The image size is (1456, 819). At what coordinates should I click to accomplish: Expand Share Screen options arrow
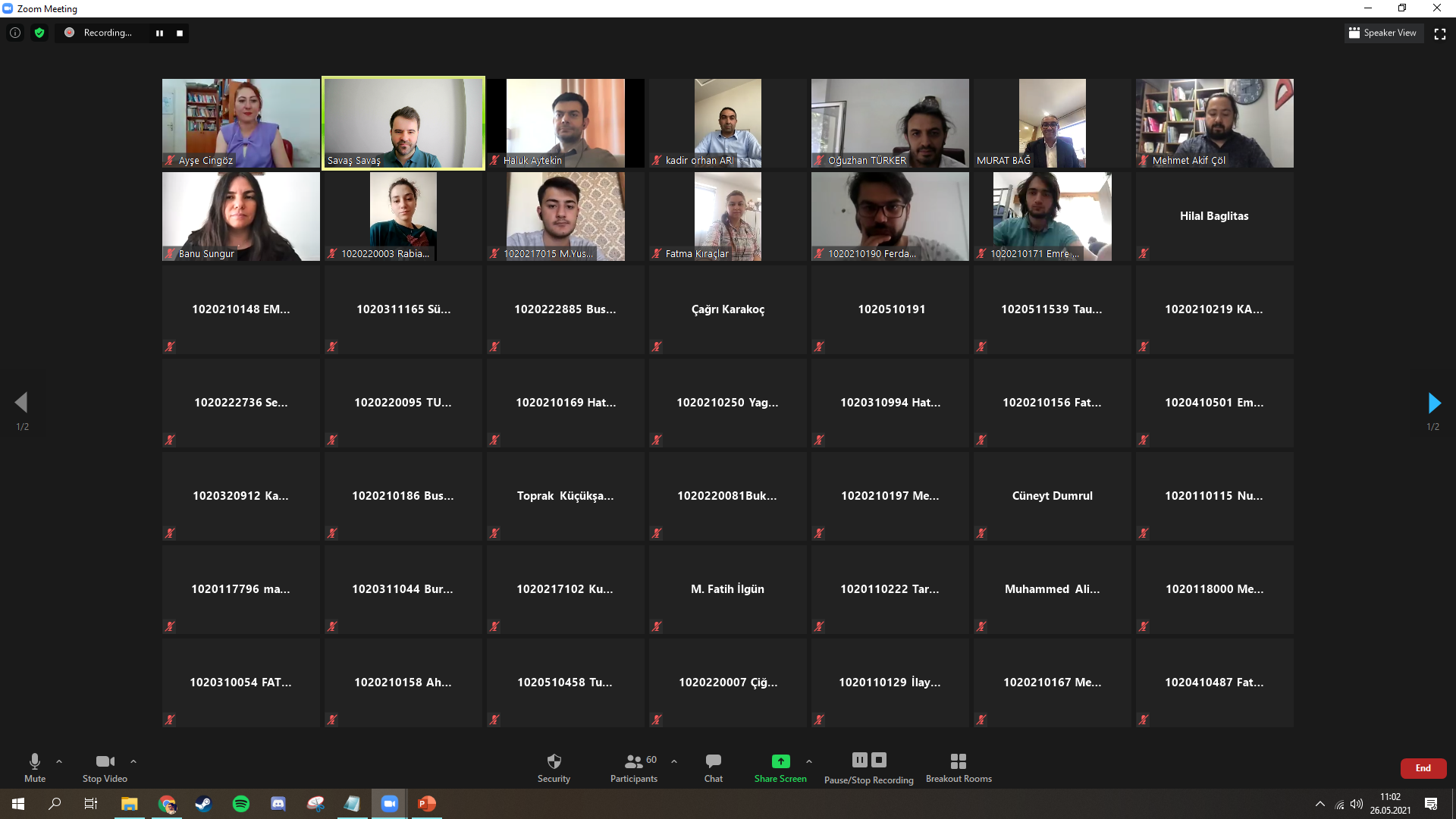tap(809, 761)
